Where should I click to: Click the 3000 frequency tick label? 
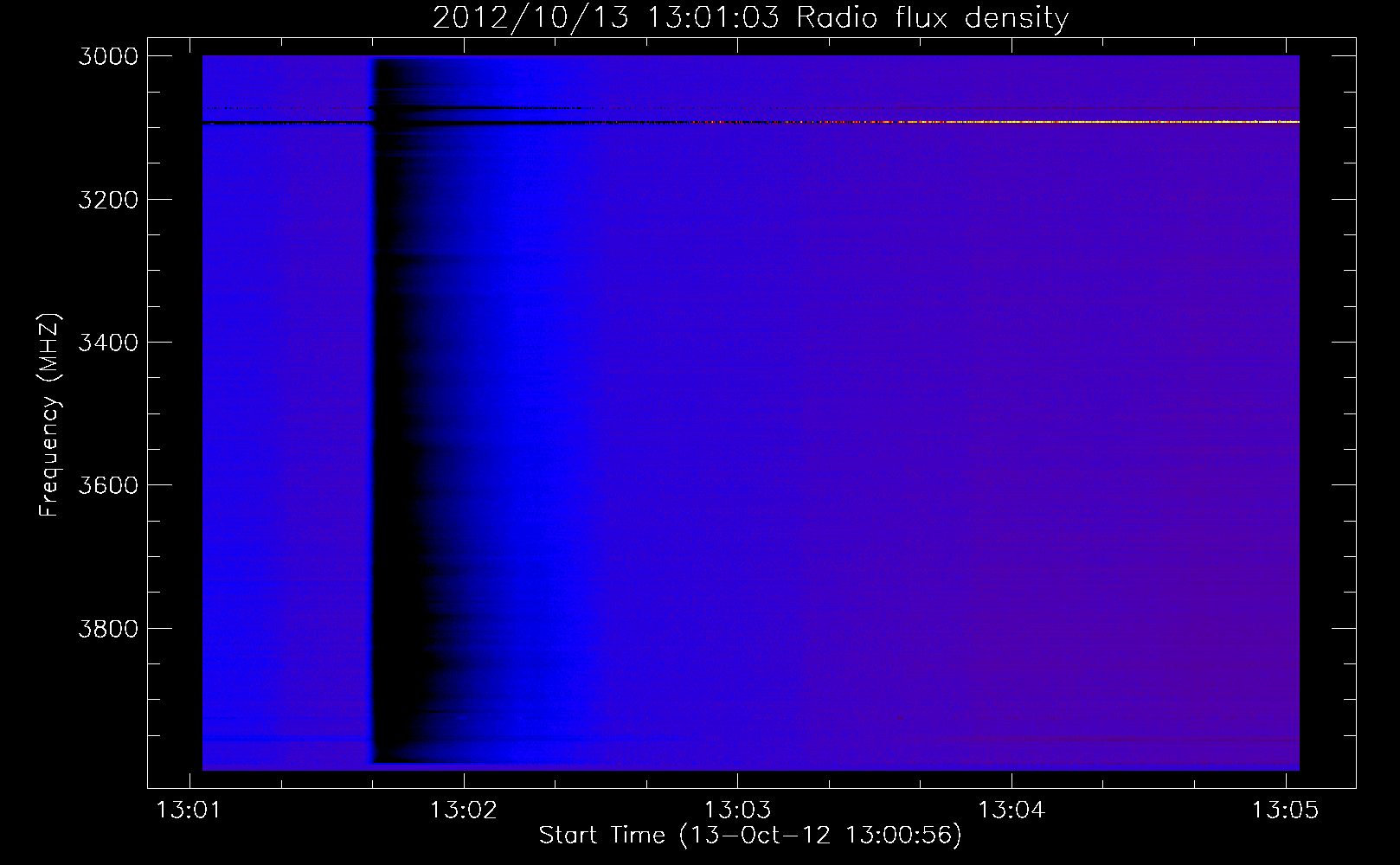[108, 56]
